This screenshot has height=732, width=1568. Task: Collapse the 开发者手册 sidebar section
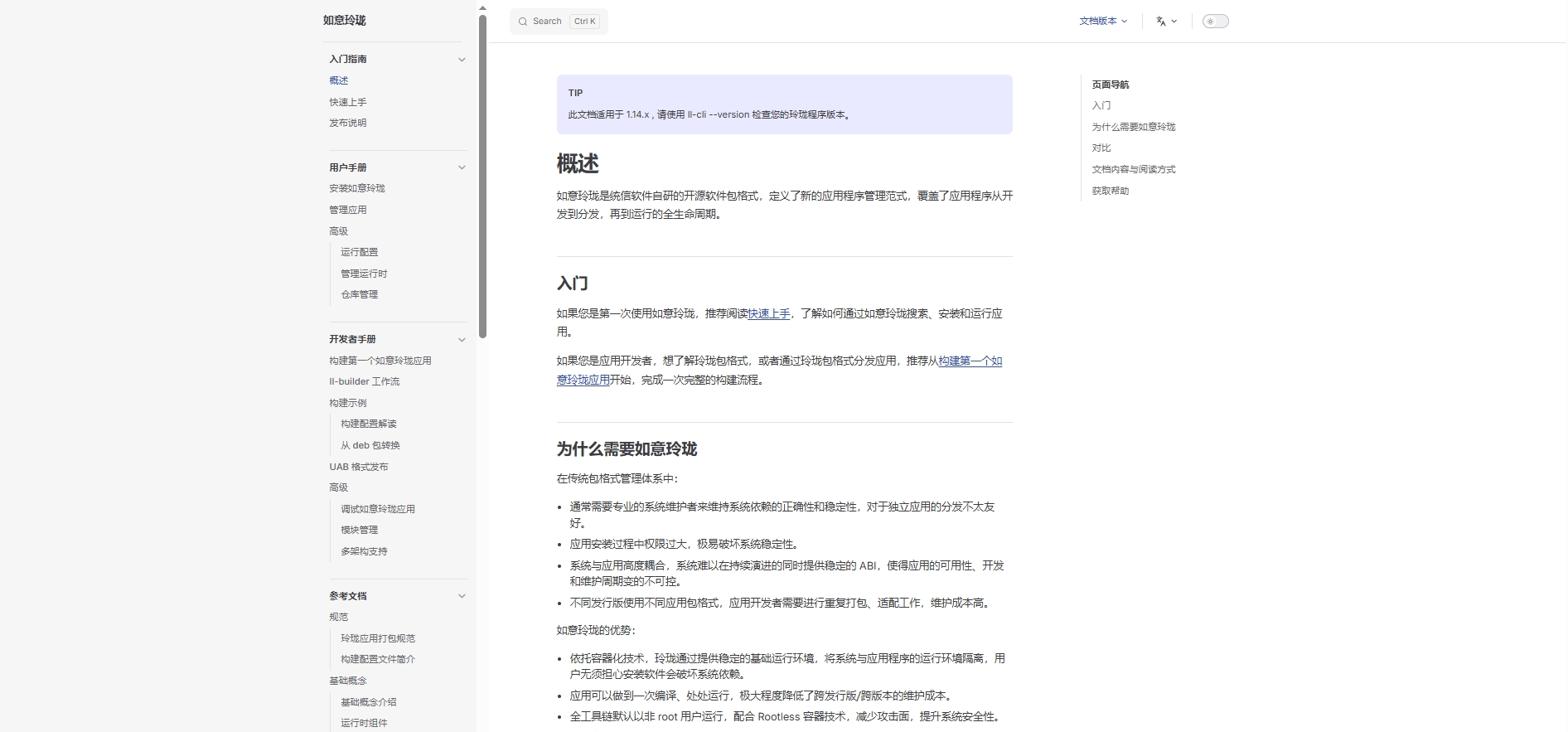[462, 339]
